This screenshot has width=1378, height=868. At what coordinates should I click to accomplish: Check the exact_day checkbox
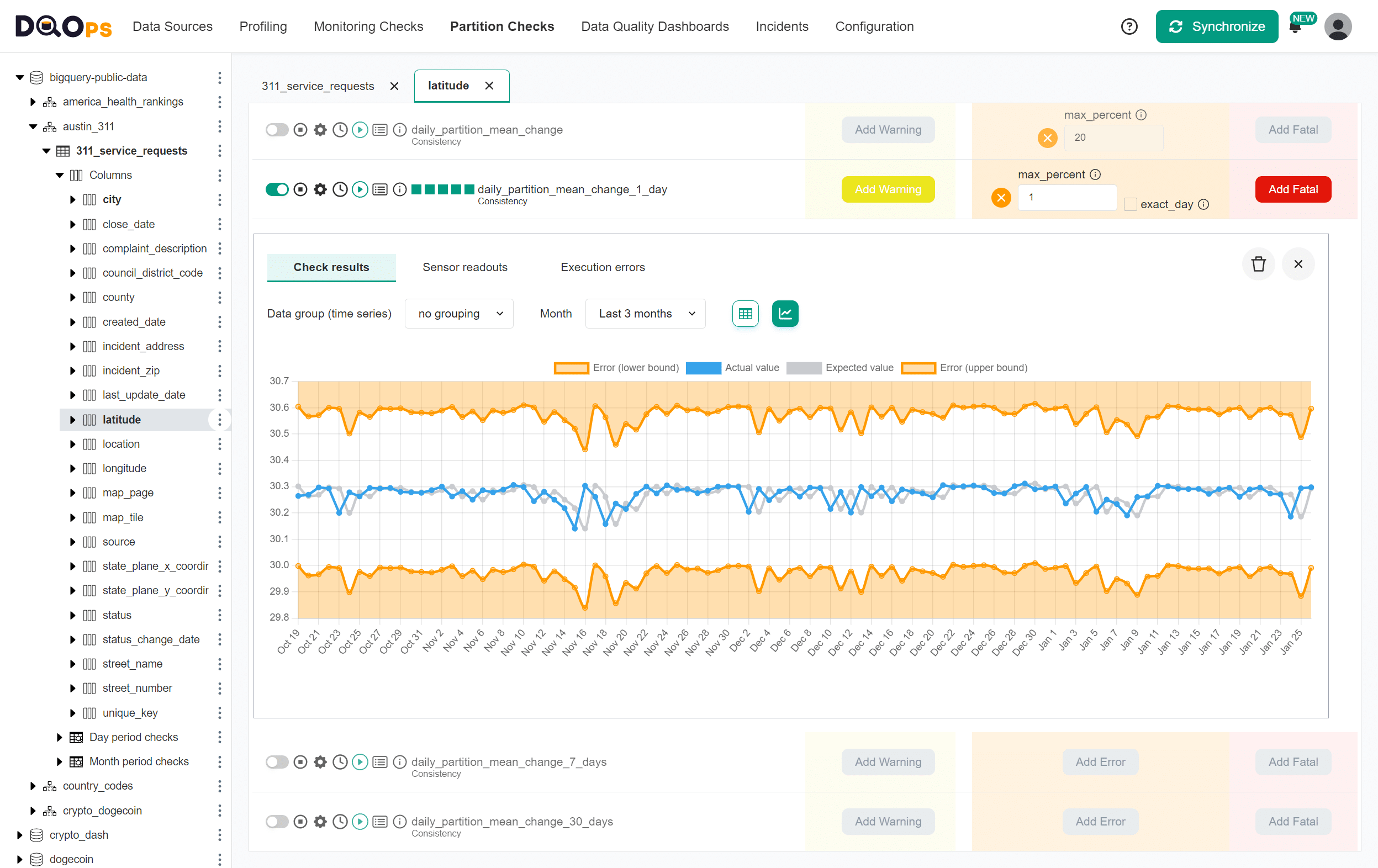[1130, 204]
